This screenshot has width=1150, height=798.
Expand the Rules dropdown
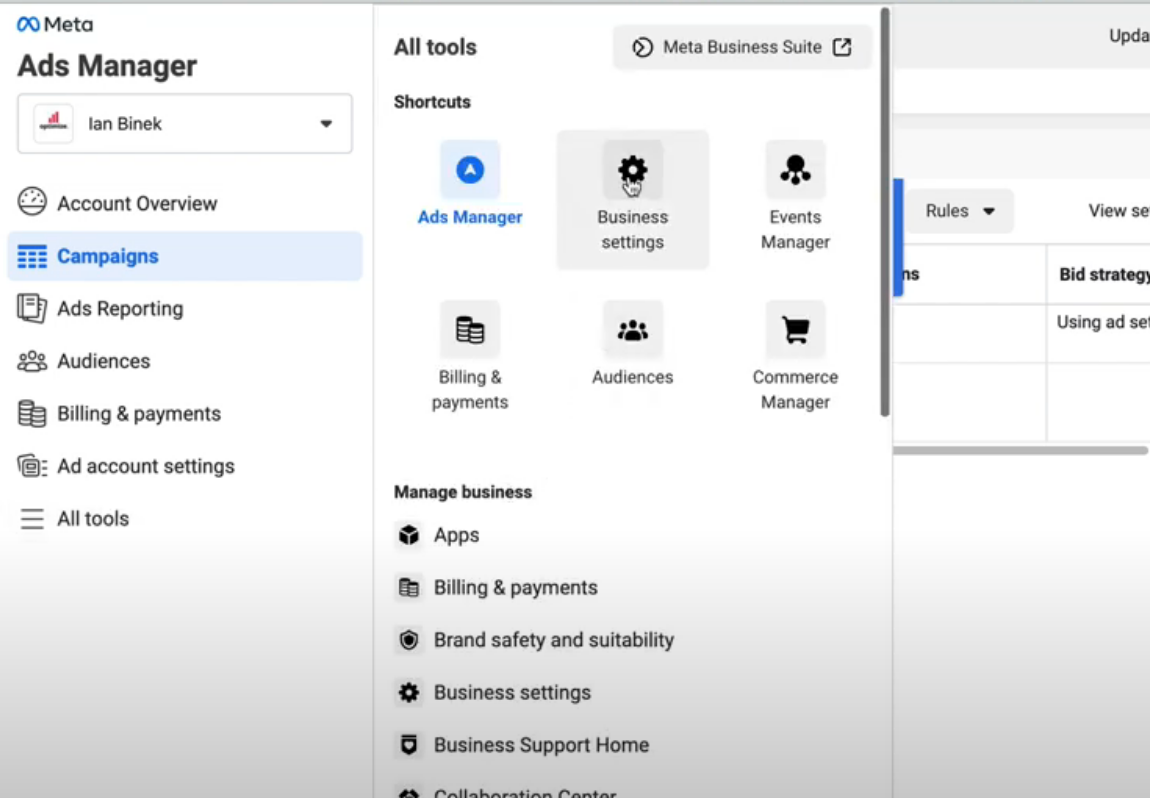pyautogui.click(x=960, y=211)
